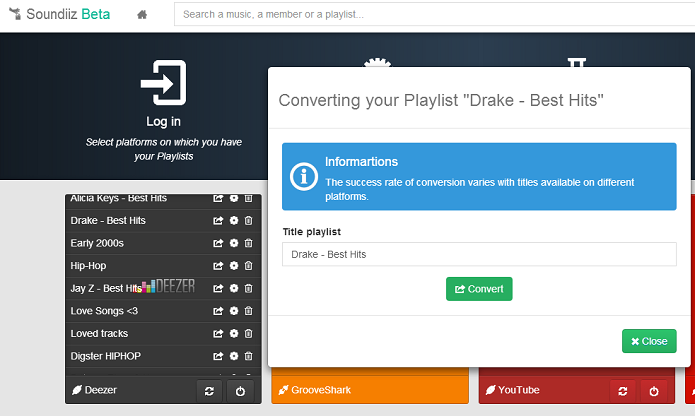This screenshot has height=416, width=695.
Task: Select the Love Songs <3 playlist row
Action: click(x=164, y=311)
